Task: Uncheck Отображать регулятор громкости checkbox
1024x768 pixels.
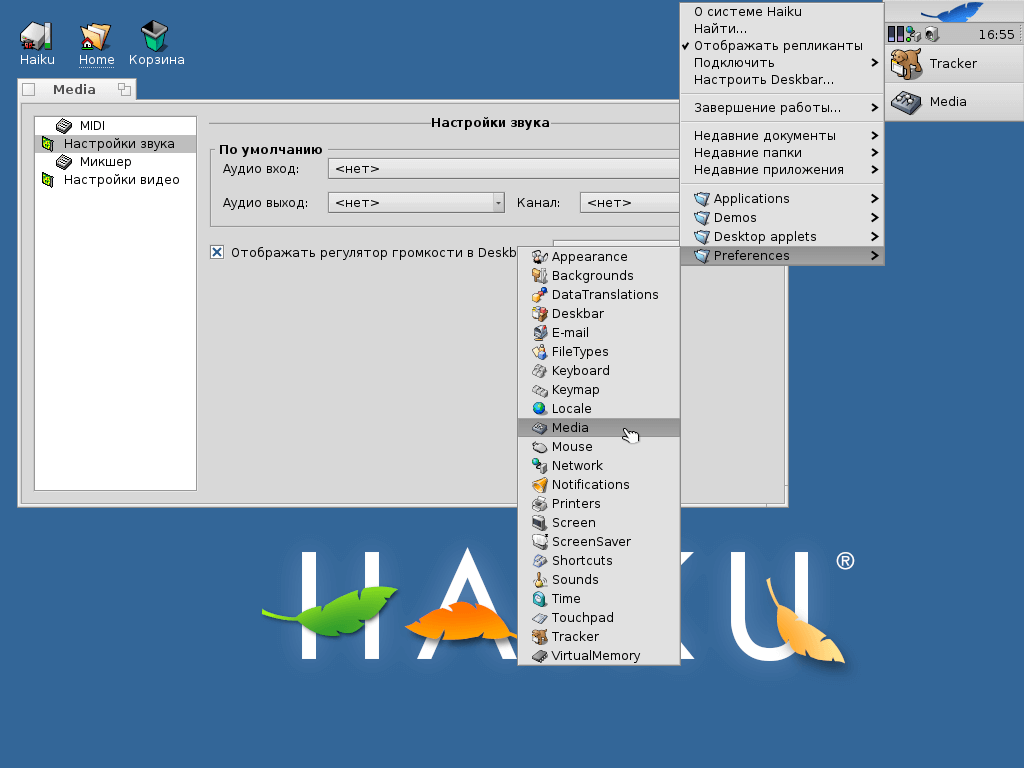Action: pyautogui.click(x=217, y=252)
